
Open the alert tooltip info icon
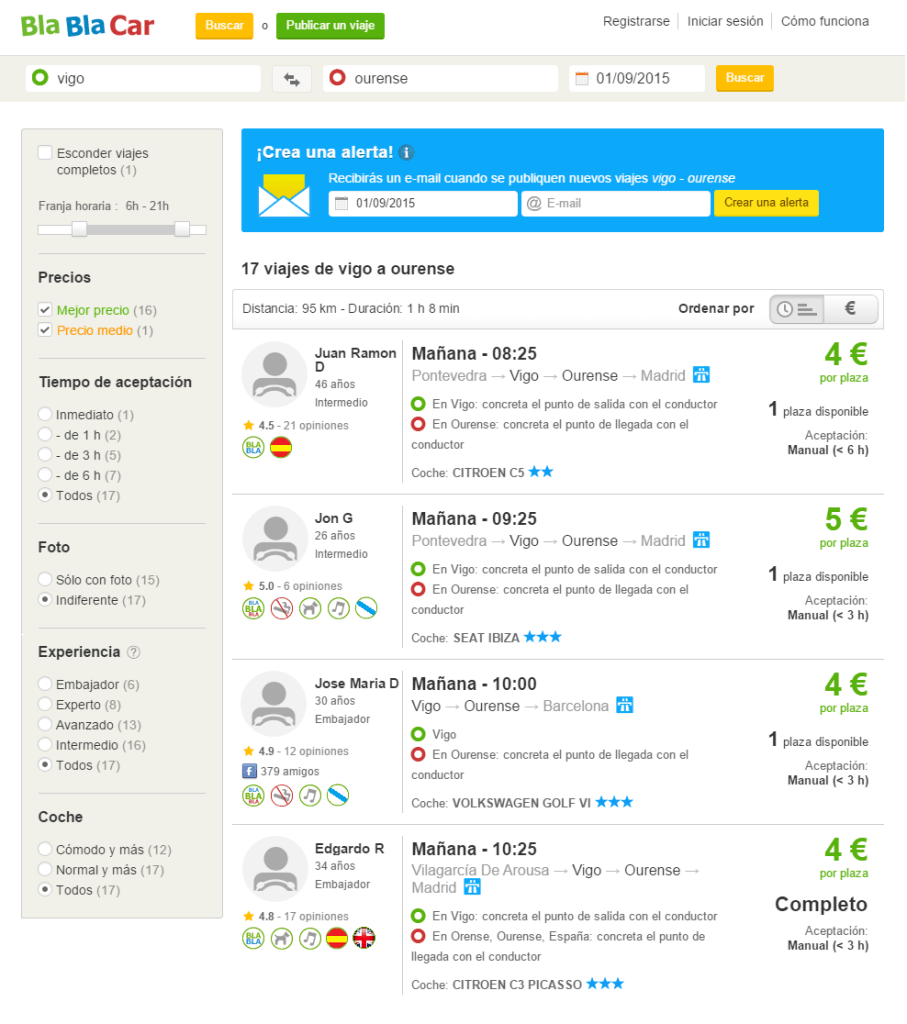click(408, 152)
